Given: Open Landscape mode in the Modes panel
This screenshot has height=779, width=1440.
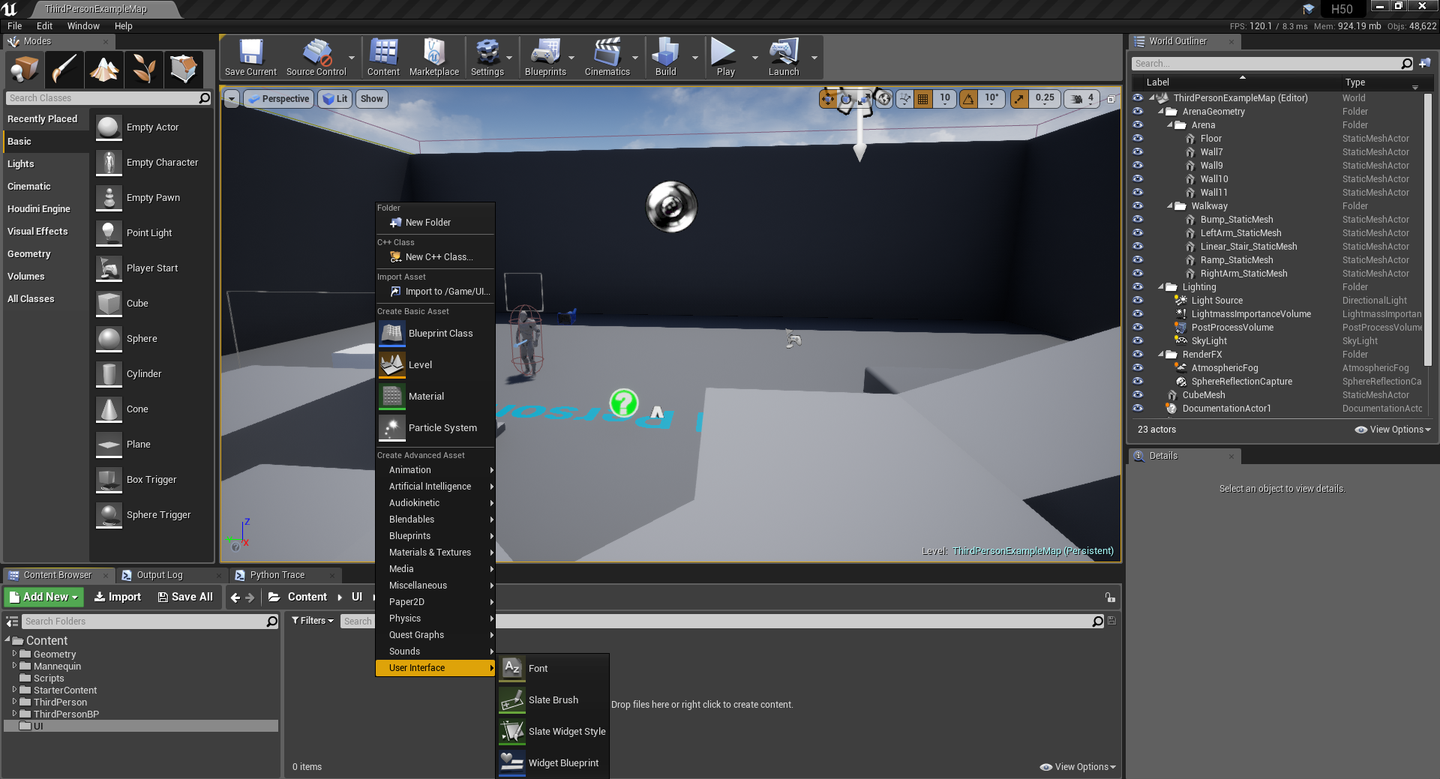Looking at the screenshot, I should [104, 70].
